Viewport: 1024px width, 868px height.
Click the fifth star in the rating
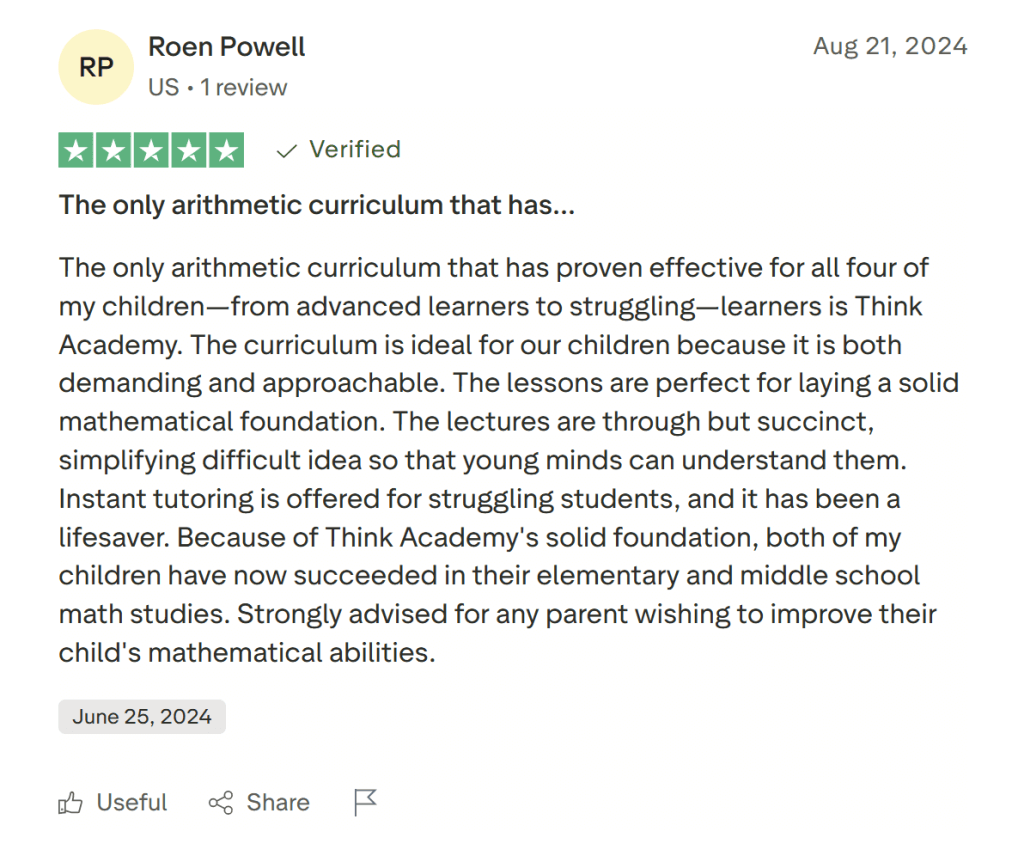(226, 150)
